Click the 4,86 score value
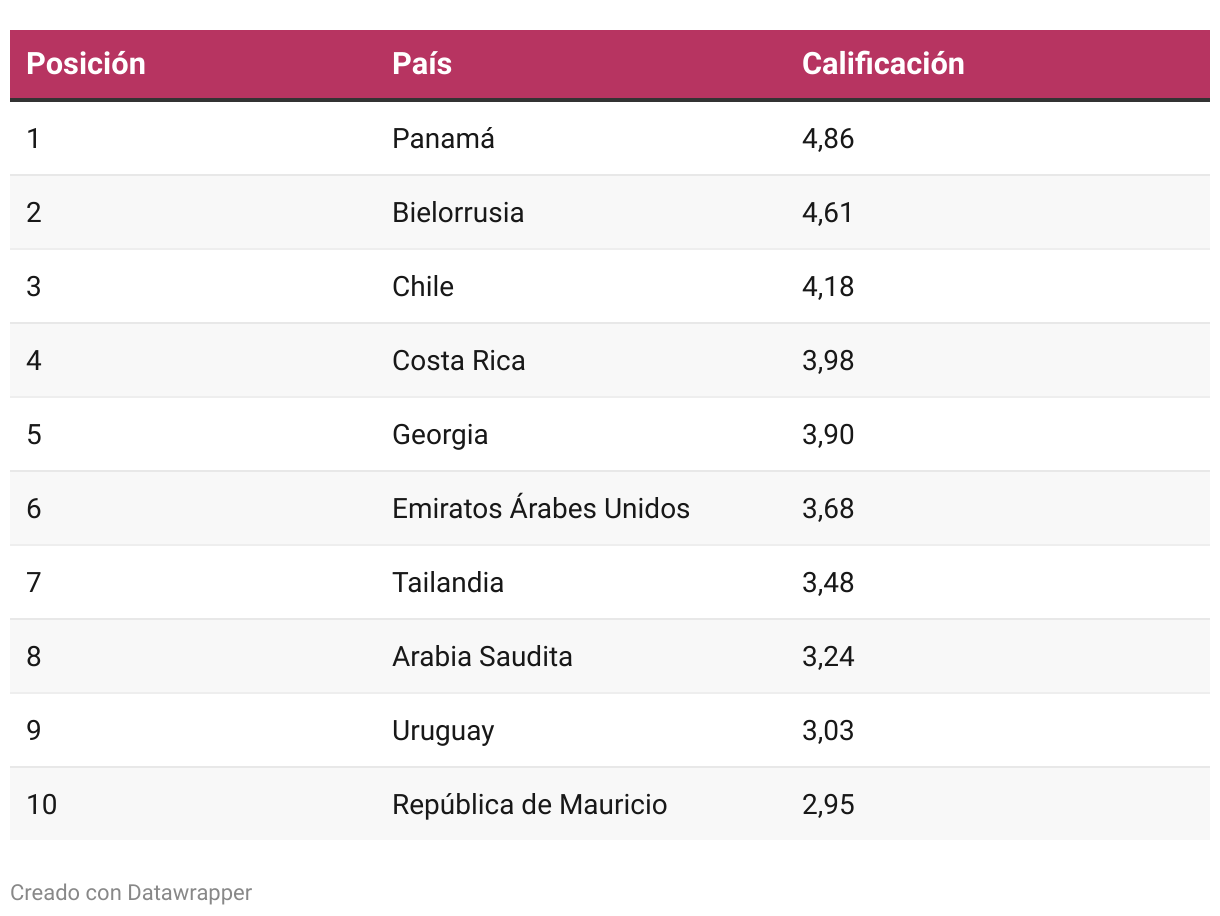The width and height of the screenshot is (1220, 916). click(828, 138)
